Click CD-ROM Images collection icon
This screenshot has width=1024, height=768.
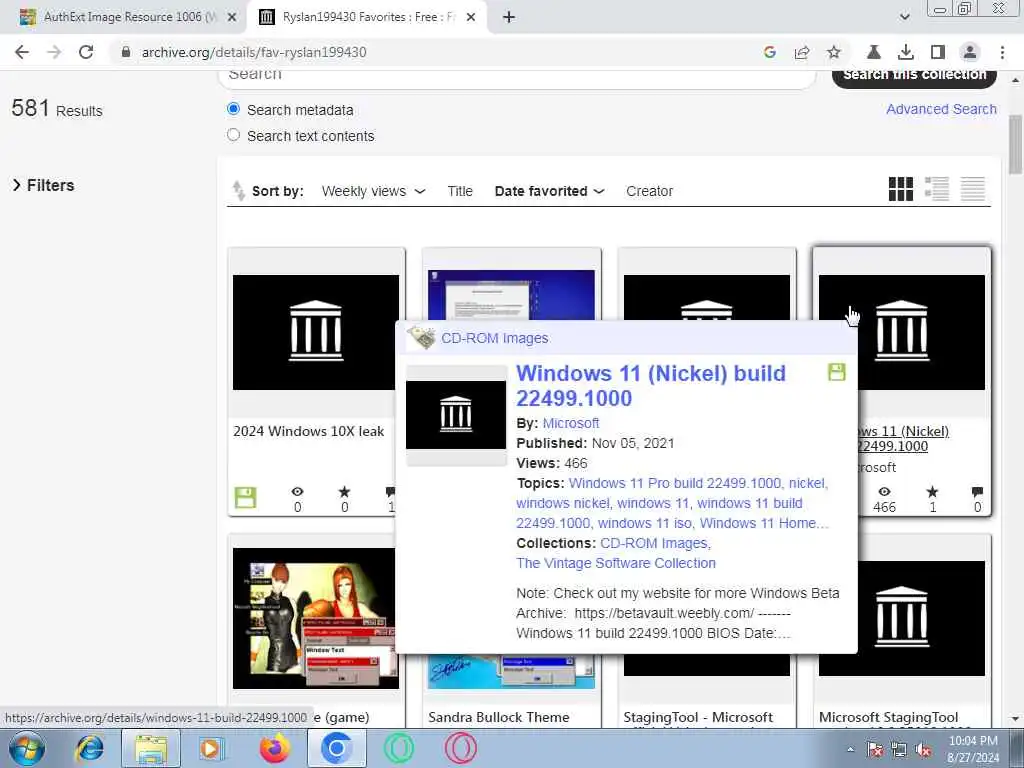point(421,338)
